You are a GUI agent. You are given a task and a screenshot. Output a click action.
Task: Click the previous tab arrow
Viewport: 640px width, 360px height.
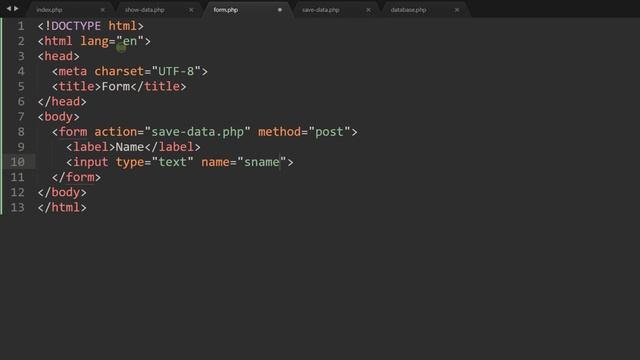point(9,9)
